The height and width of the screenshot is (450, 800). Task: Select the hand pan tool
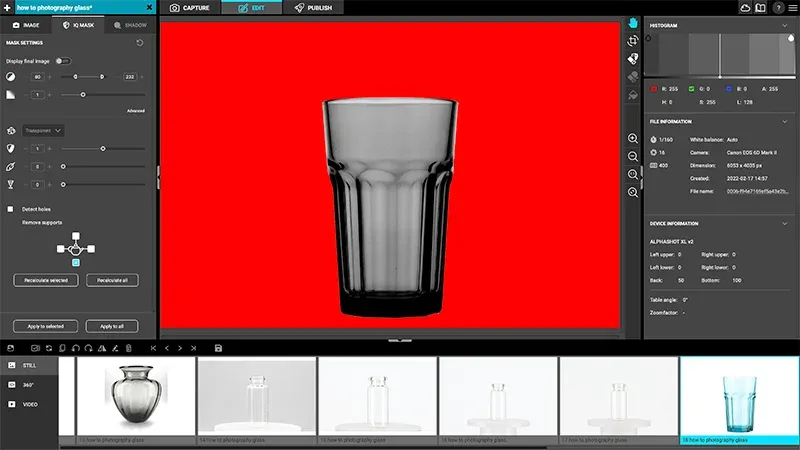tap(633, 23)
